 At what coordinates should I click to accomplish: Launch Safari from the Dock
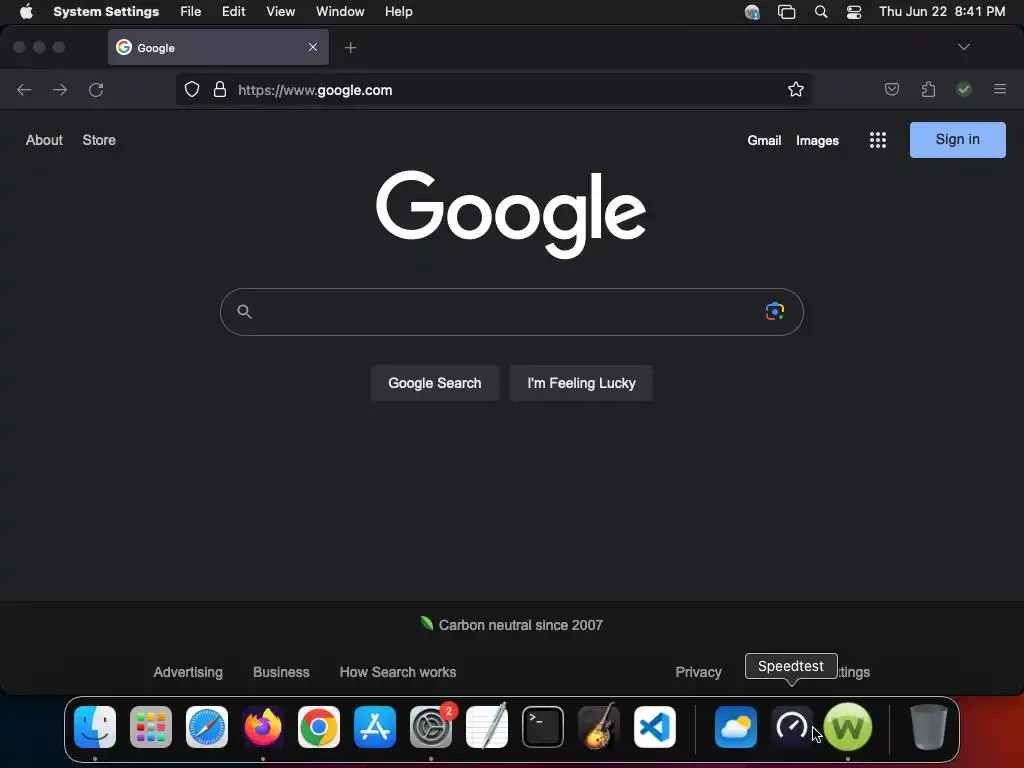click(x=207, y=727)
